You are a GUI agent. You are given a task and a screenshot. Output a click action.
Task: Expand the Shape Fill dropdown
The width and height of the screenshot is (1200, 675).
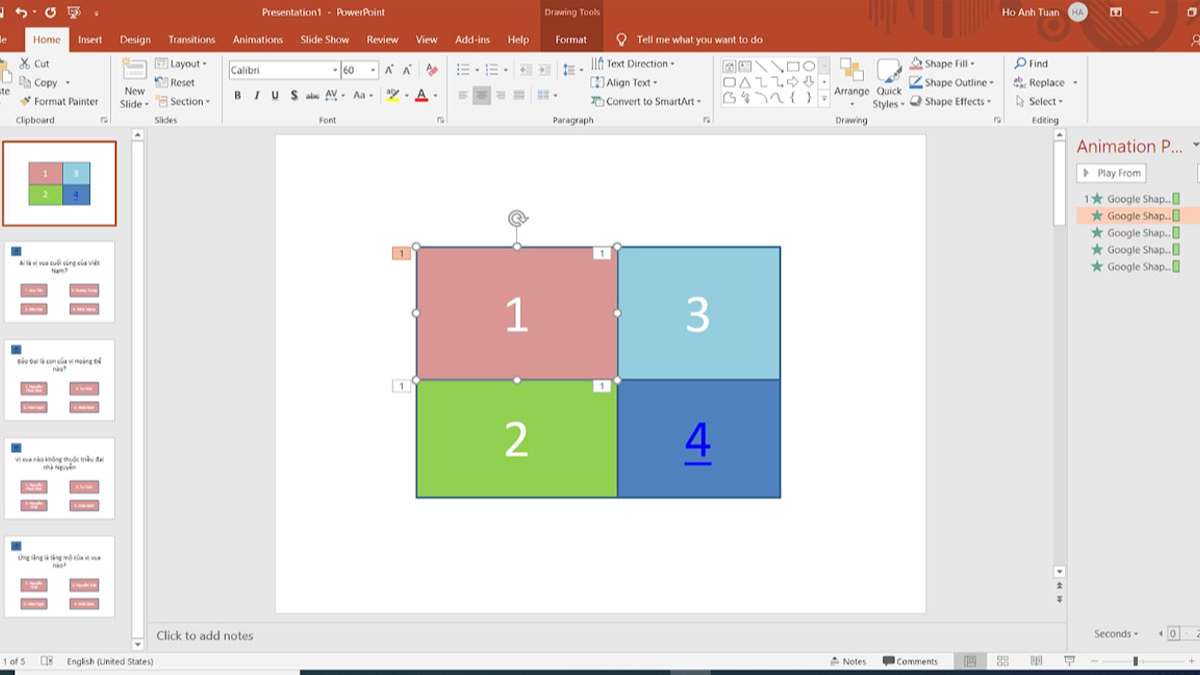click(942, 63)
